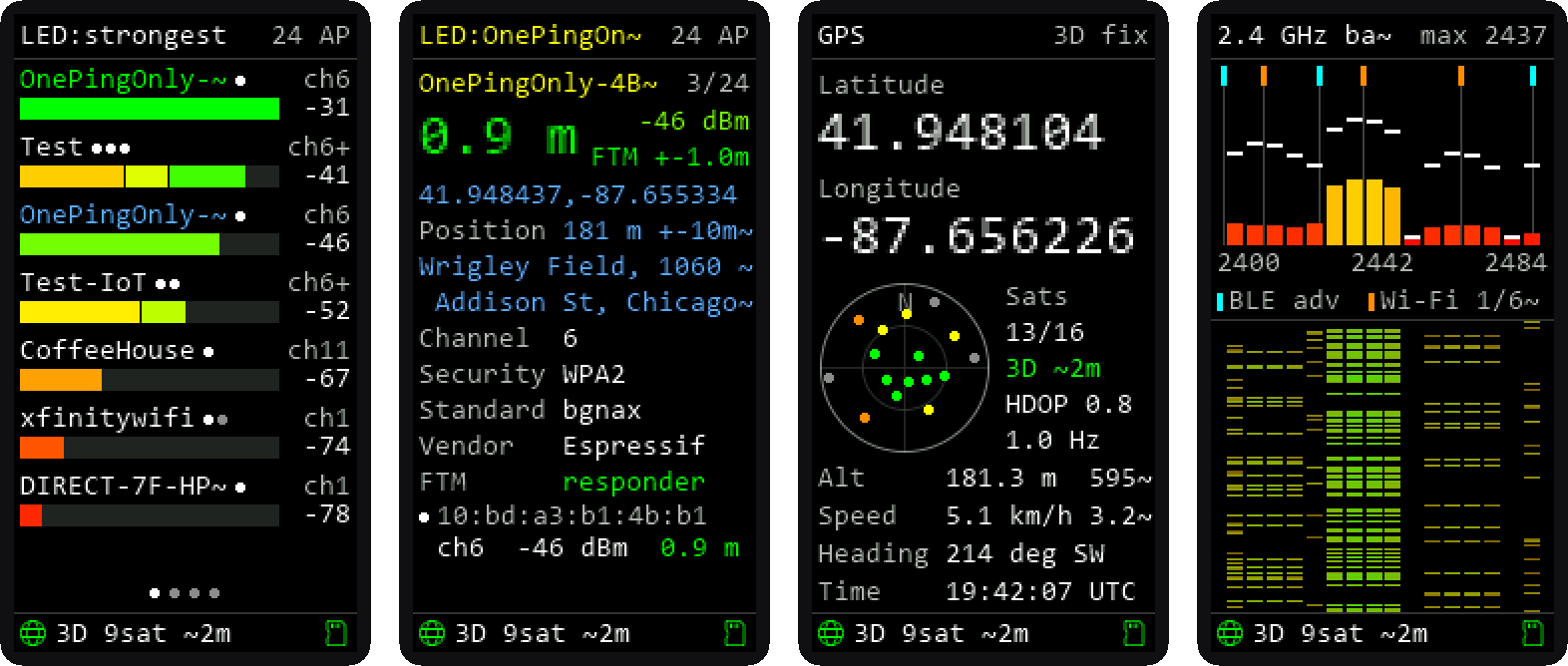Click the globe icon on the LED:strongest screen
This screenshot has height=666, width=1568.
coord(33,633)
